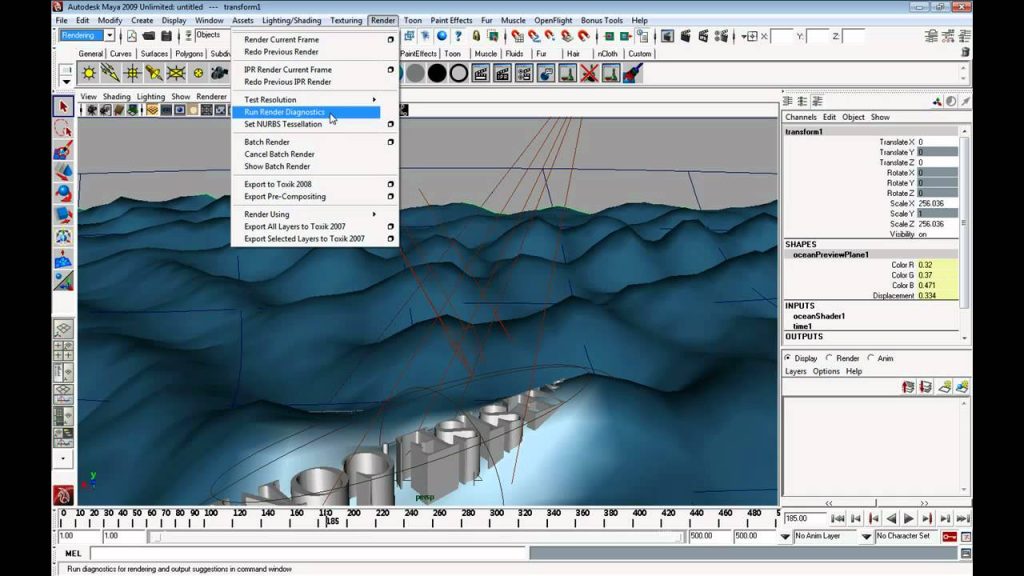Create ambient light from the shelf

pyautogui.click(x=89, y=73)
